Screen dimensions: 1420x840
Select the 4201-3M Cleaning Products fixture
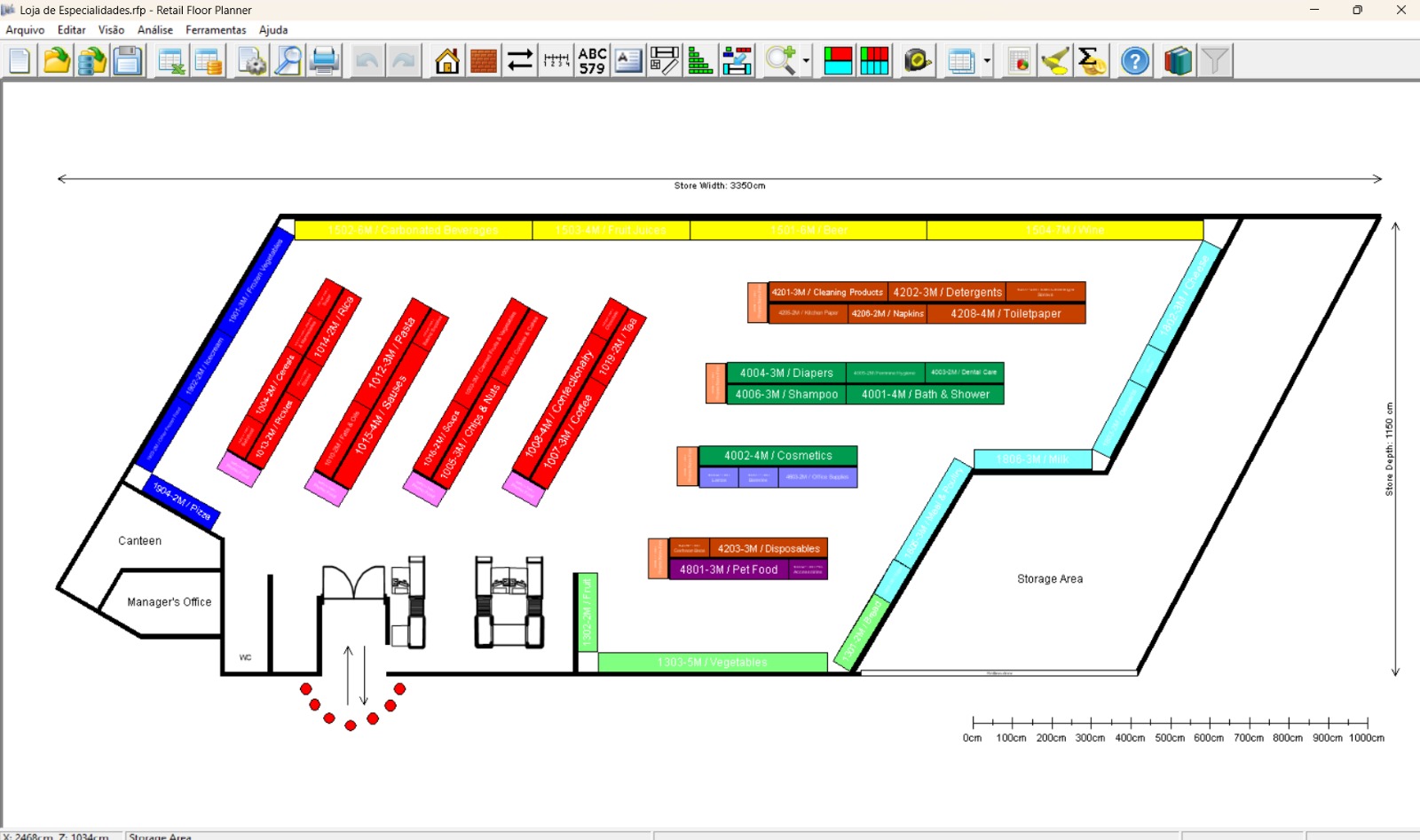(827, 292)
